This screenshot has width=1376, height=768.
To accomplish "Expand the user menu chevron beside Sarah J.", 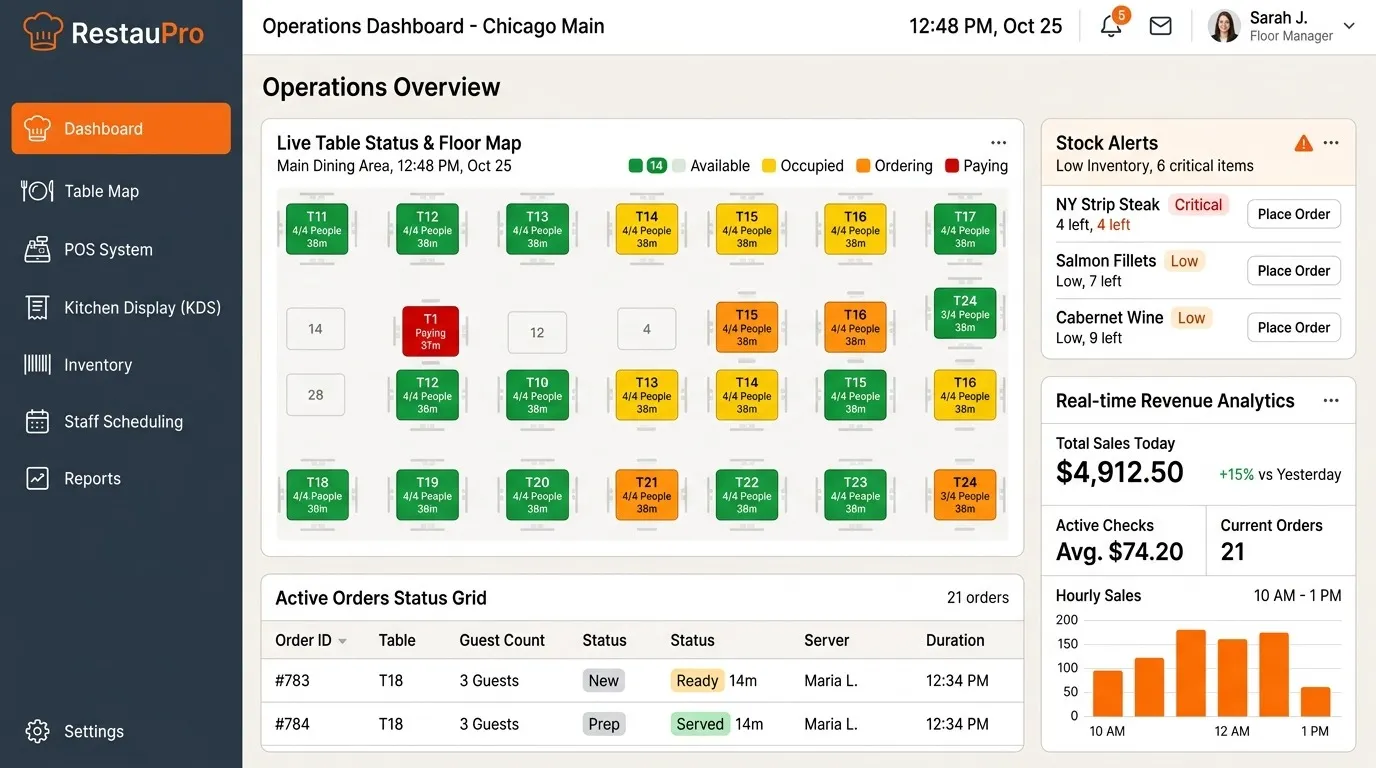I will (x=1349, y=26).
